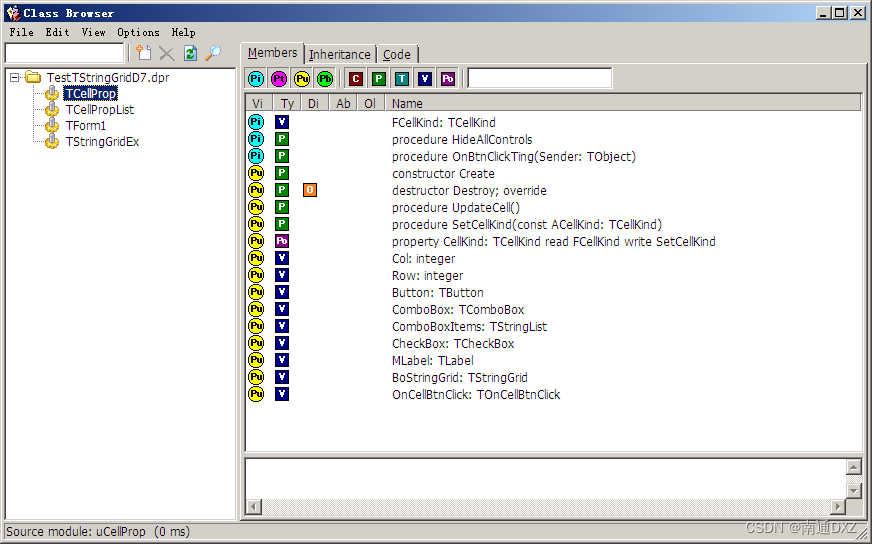Click the TForm1 class icon
This screenshot has width=872, height=544.
tap(52, 126)
